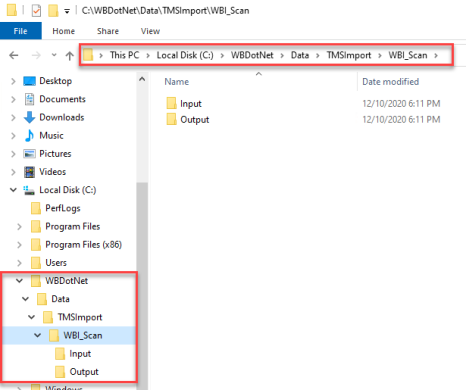The image size is (466, 390).
Task: Expand the Program Files tree node
Action: coord(19,227)
